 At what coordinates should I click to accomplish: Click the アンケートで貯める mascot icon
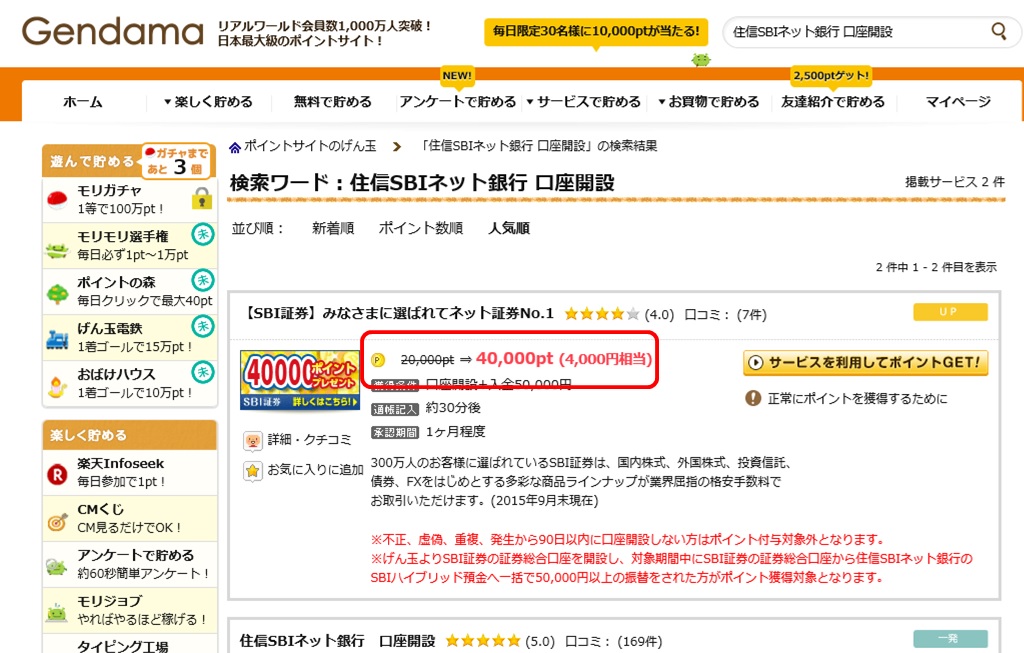click(57, 566)
